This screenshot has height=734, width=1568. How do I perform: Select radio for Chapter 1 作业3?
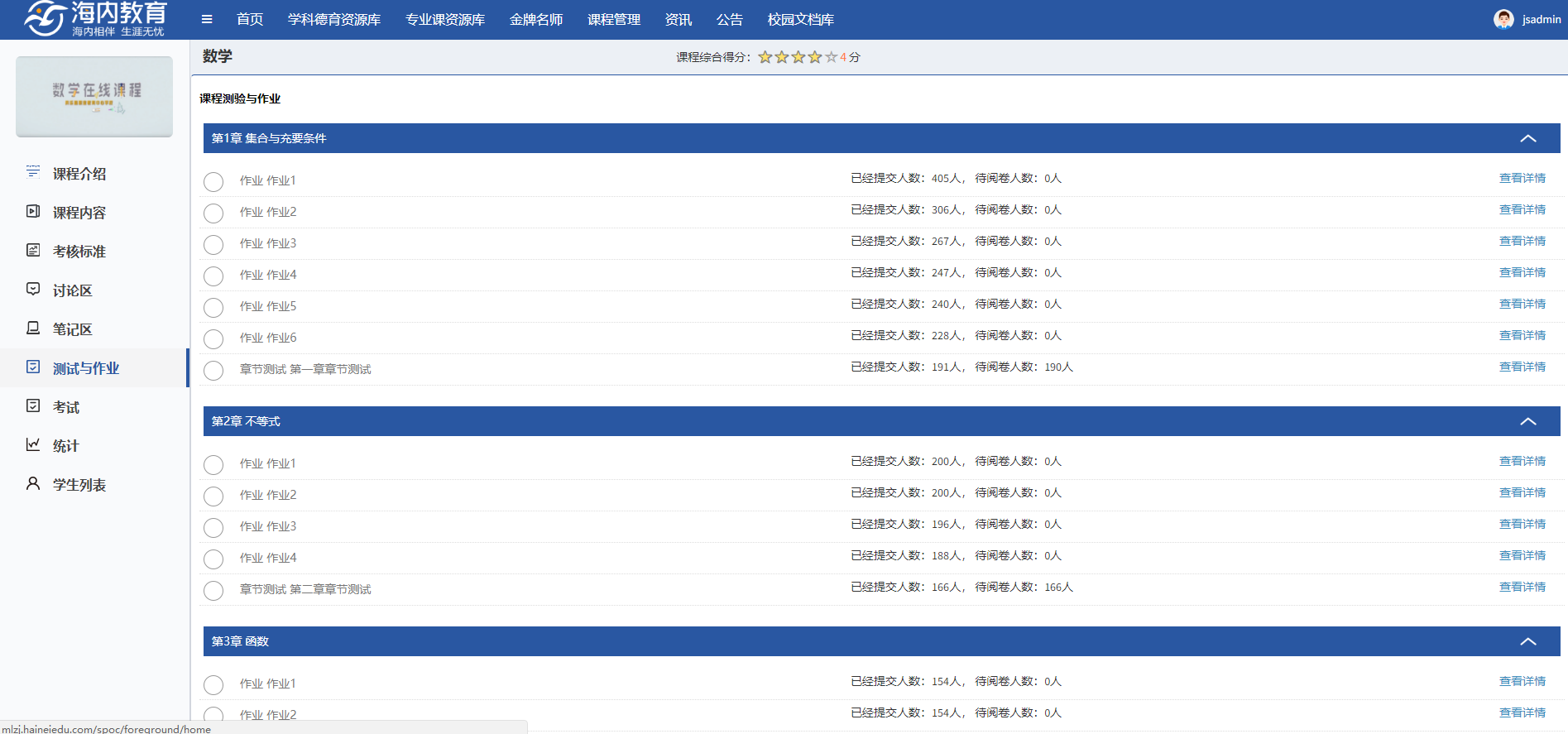(x=213, y=245)
